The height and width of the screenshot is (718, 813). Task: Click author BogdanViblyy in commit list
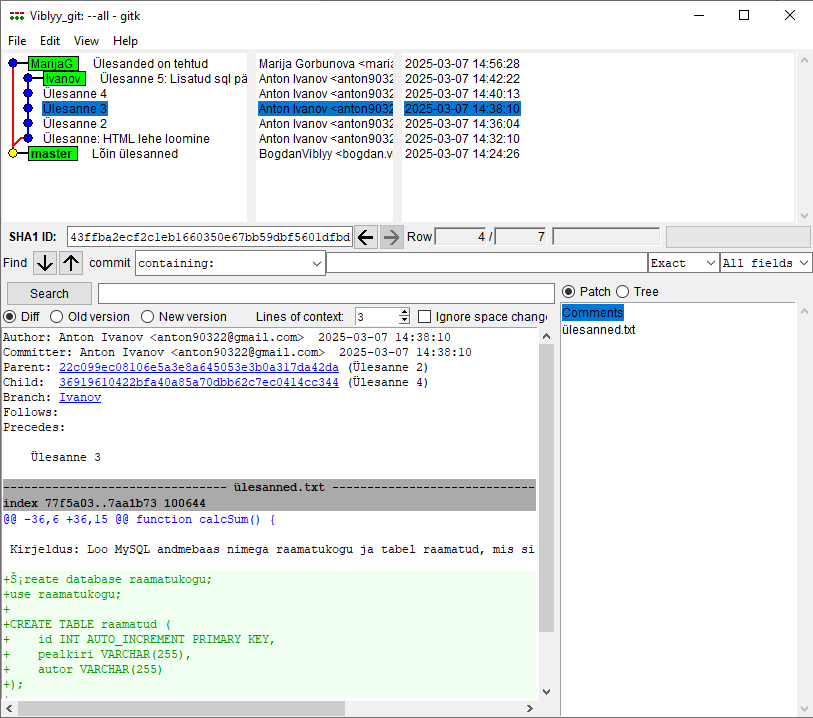click(326, 154)
